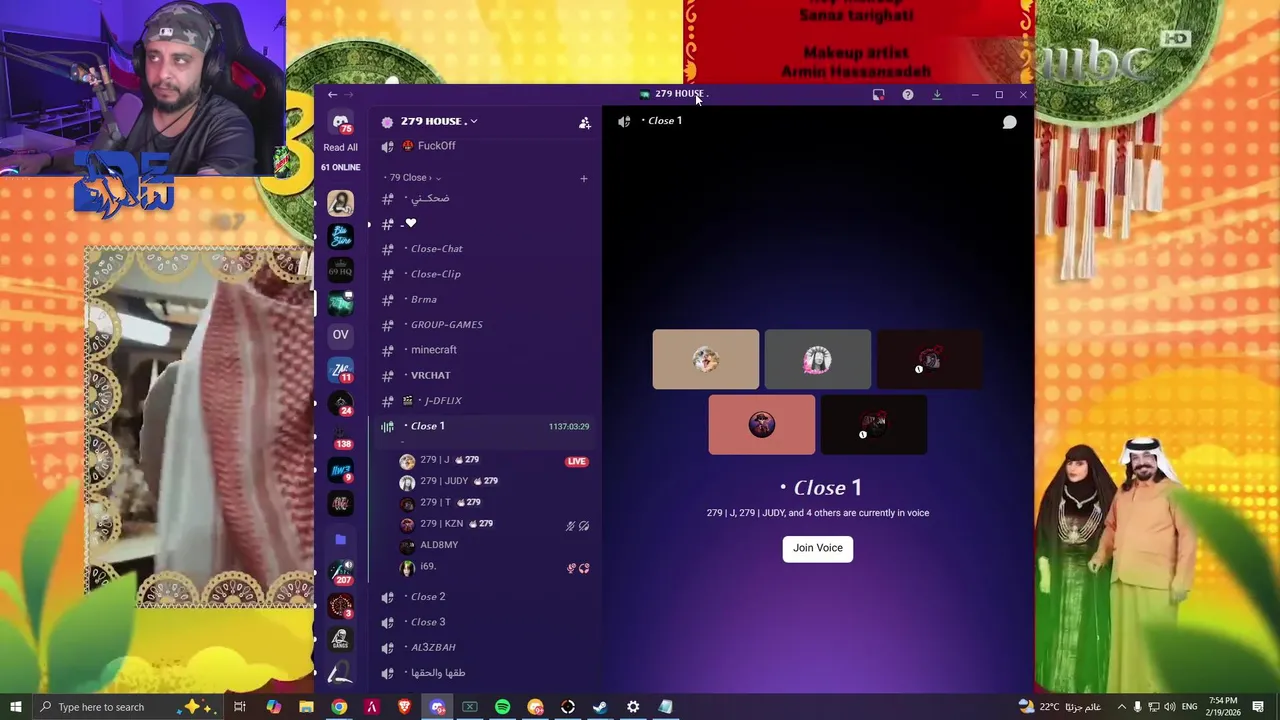Go back with Discord's left arrow
Screen dimensions: 1280x720
[332, 95]
